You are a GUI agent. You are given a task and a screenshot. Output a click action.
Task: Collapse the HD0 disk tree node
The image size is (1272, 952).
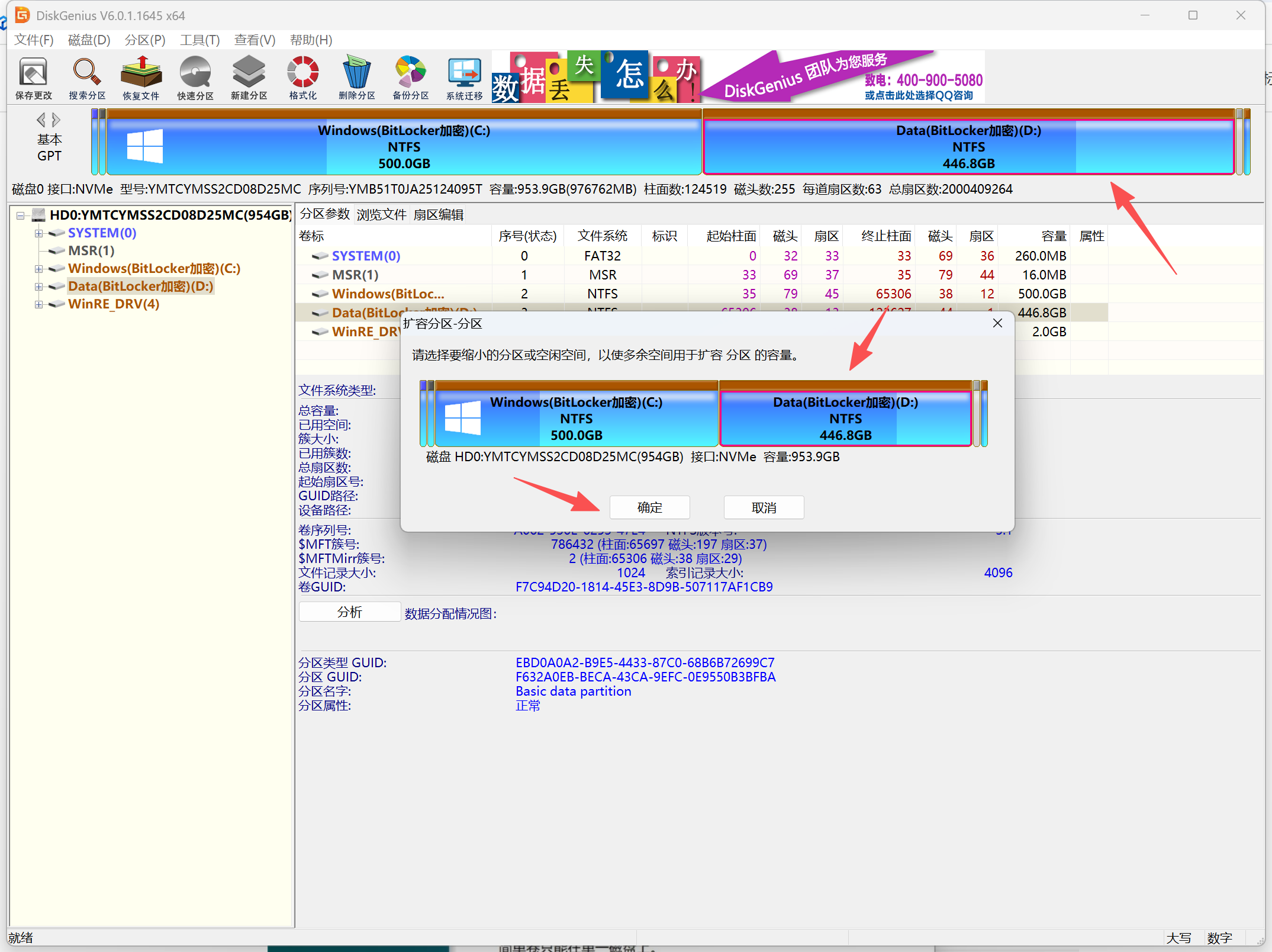point(21,216)
